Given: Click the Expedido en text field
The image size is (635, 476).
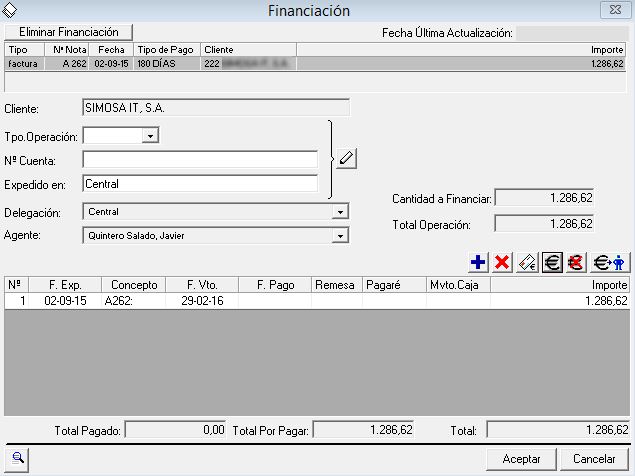Looking at the screenshot, I should click(200, 184).
